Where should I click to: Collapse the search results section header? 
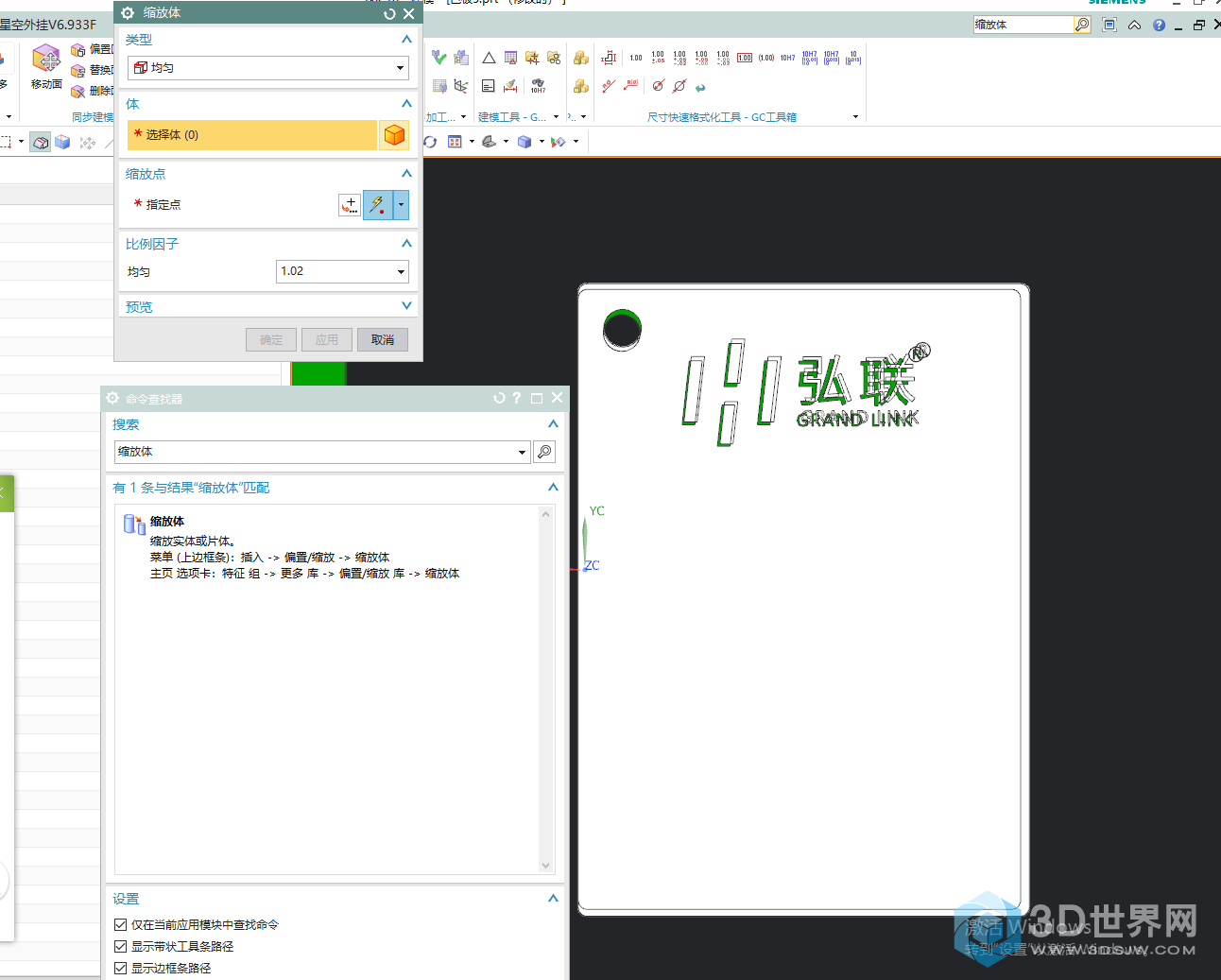point(553,488)
